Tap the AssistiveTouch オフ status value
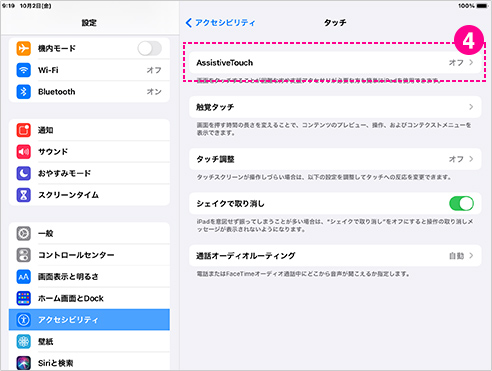492x371 pixels. [x=456, y=62]
